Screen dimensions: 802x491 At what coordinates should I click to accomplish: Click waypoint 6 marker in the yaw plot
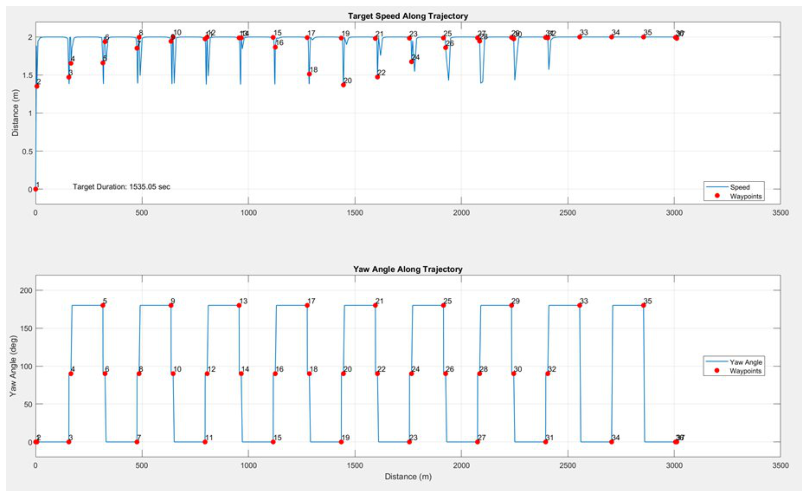coord(105,373)
